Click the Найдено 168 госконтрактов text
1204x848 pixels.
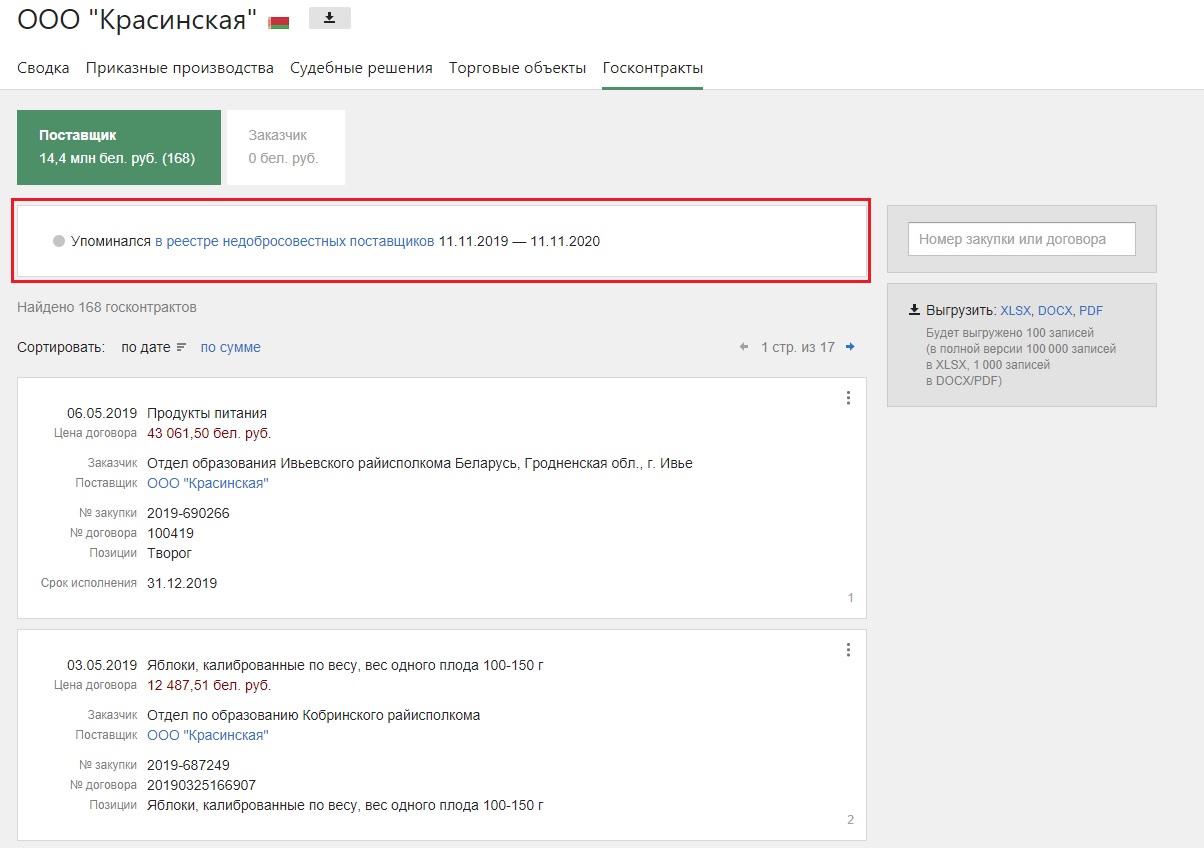pyautogui.click(x=107, y=307)
